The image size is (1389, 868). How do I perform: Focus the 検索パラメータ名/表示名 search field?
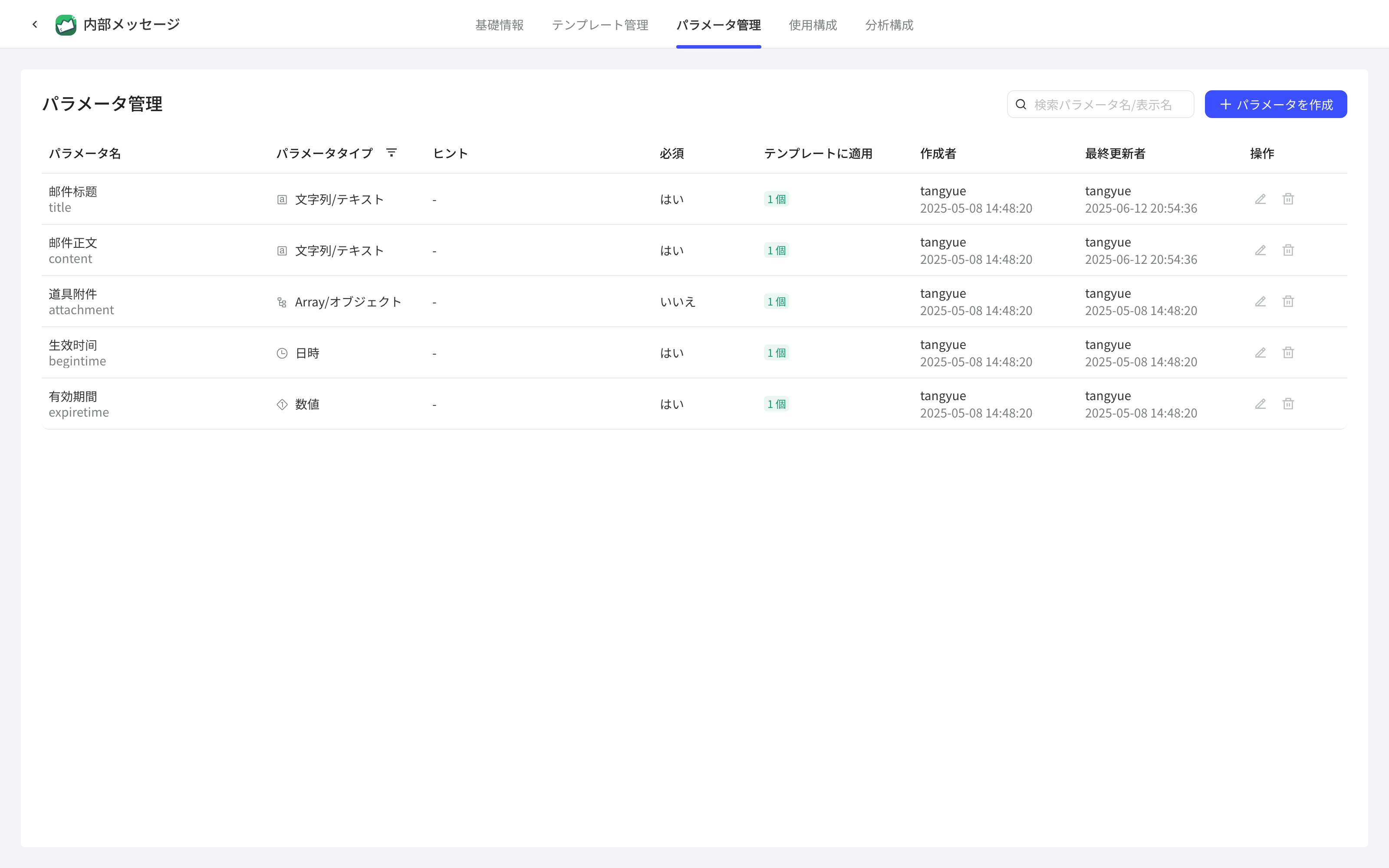point(1100,104)
